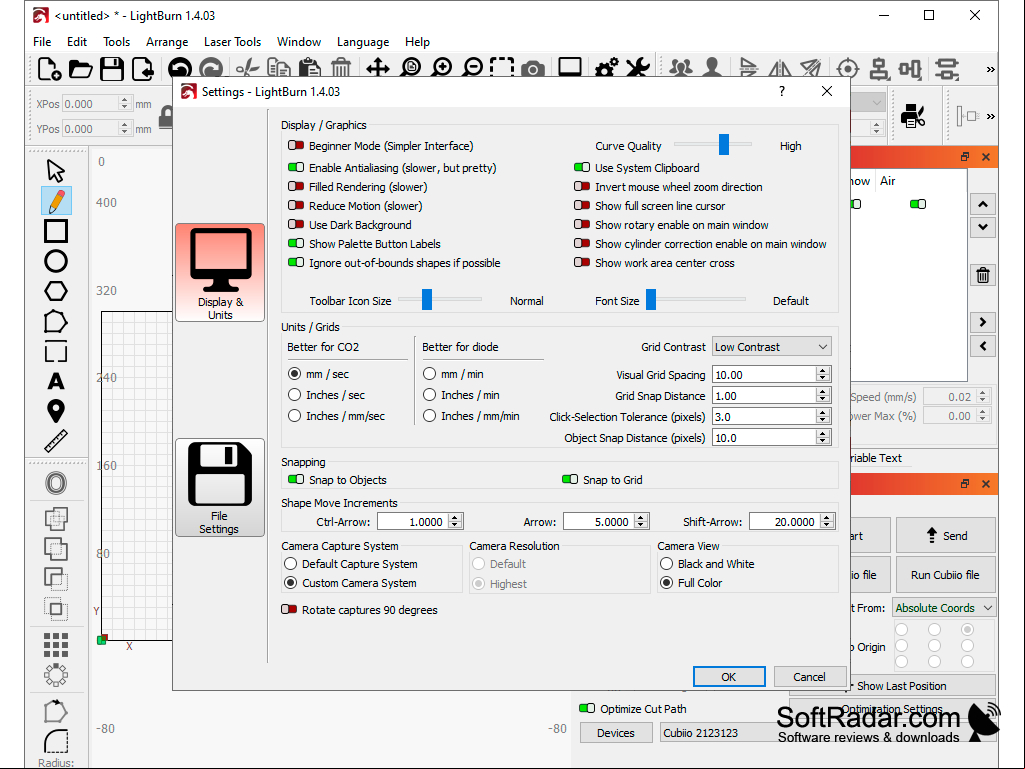Turn on Use Dark Background
Viewport: 1025px width, 769px height.
click(x=296, y=224)
